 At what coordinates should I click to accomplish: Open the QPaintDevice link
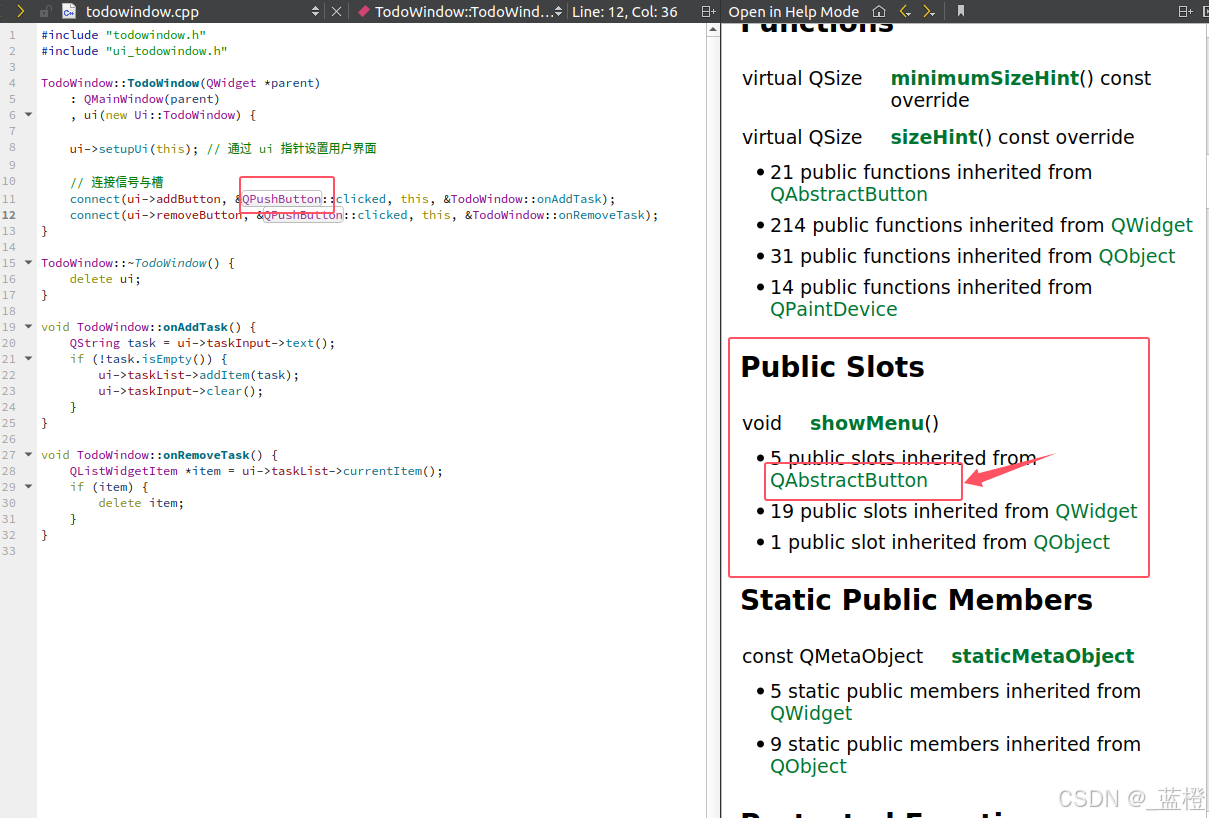(834, 309)
